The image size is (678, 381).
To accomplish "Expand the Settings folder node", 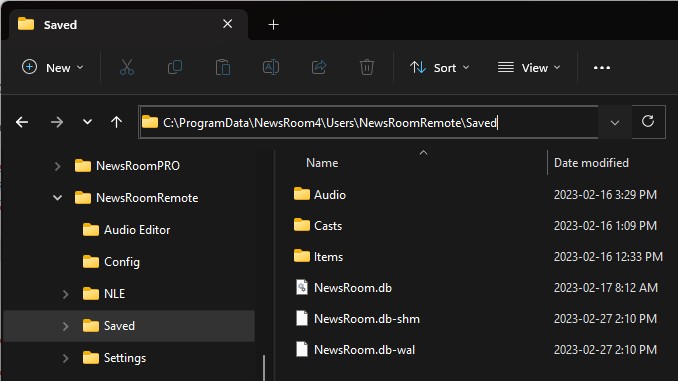I will pyautogui.click(x=65, y=358).
